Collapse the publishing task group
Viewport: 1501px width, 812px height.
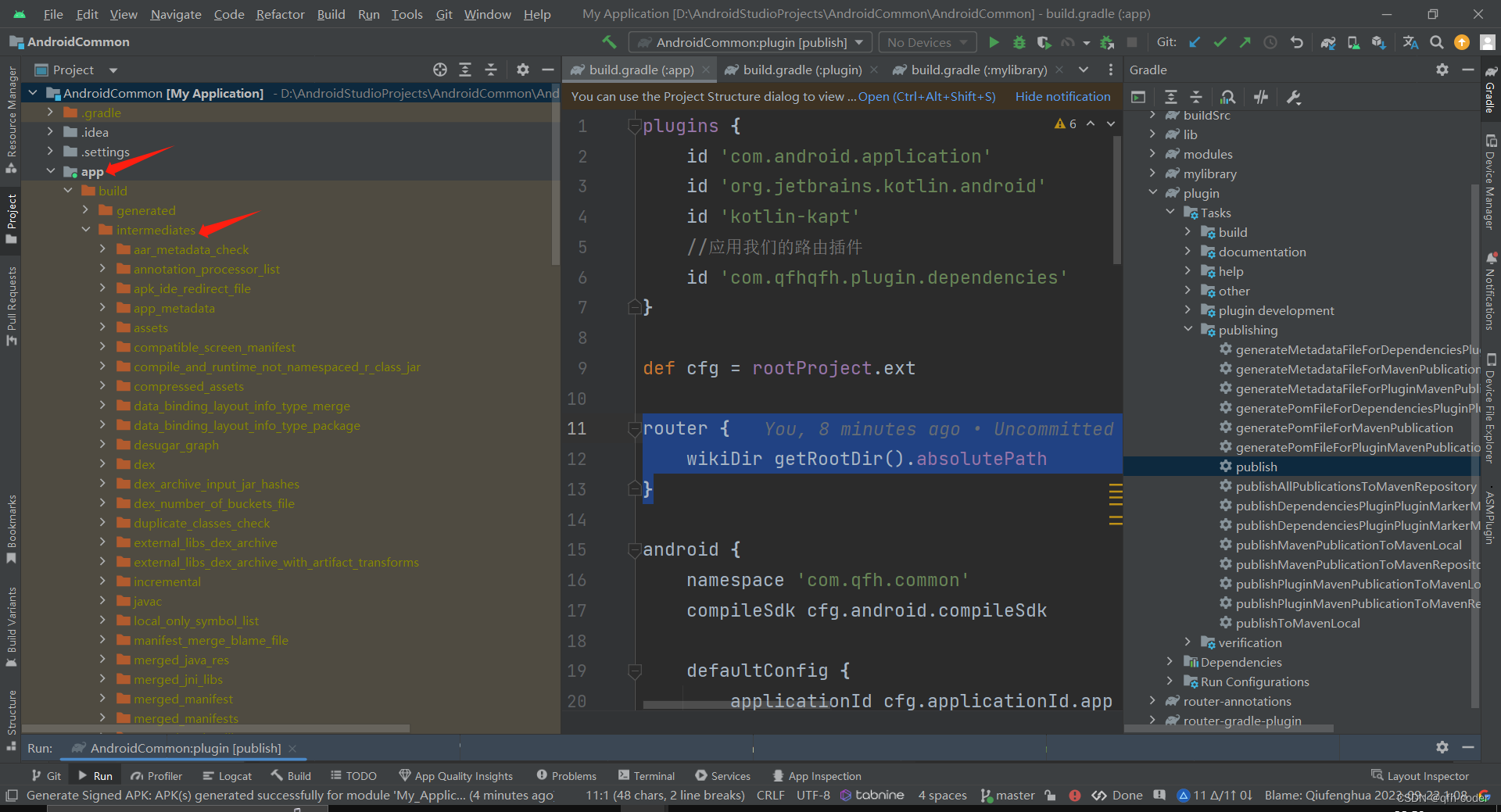click(1188, 330)
